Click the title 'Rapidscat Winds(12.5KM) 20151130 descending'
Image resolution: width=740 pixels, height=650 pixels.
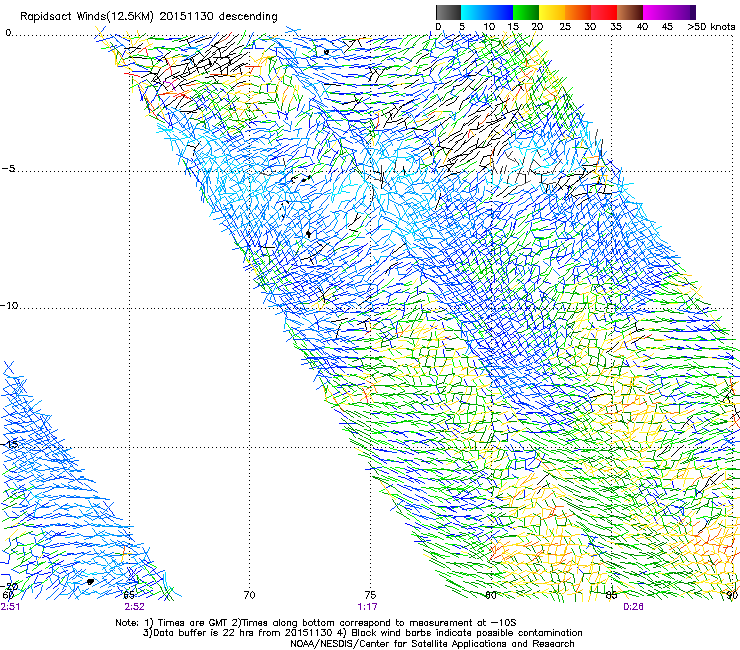149,17
